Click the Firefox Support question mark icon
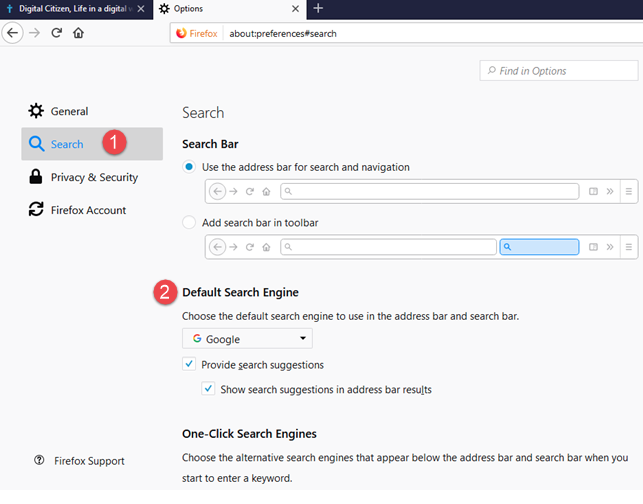The height and width of the screenshot is (504, 643). pos(39,460)
